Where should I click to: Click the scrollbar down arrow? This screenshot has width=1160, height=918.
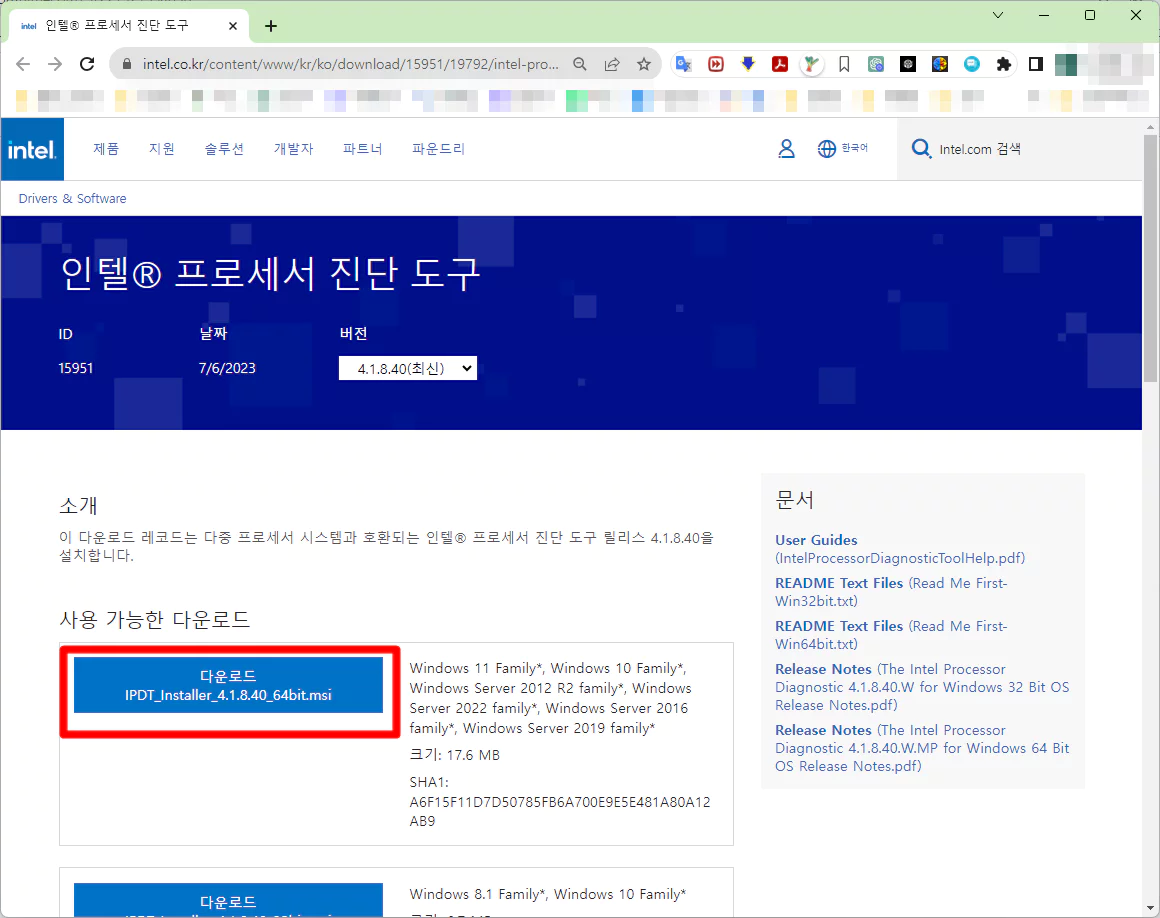[1150, 908]
